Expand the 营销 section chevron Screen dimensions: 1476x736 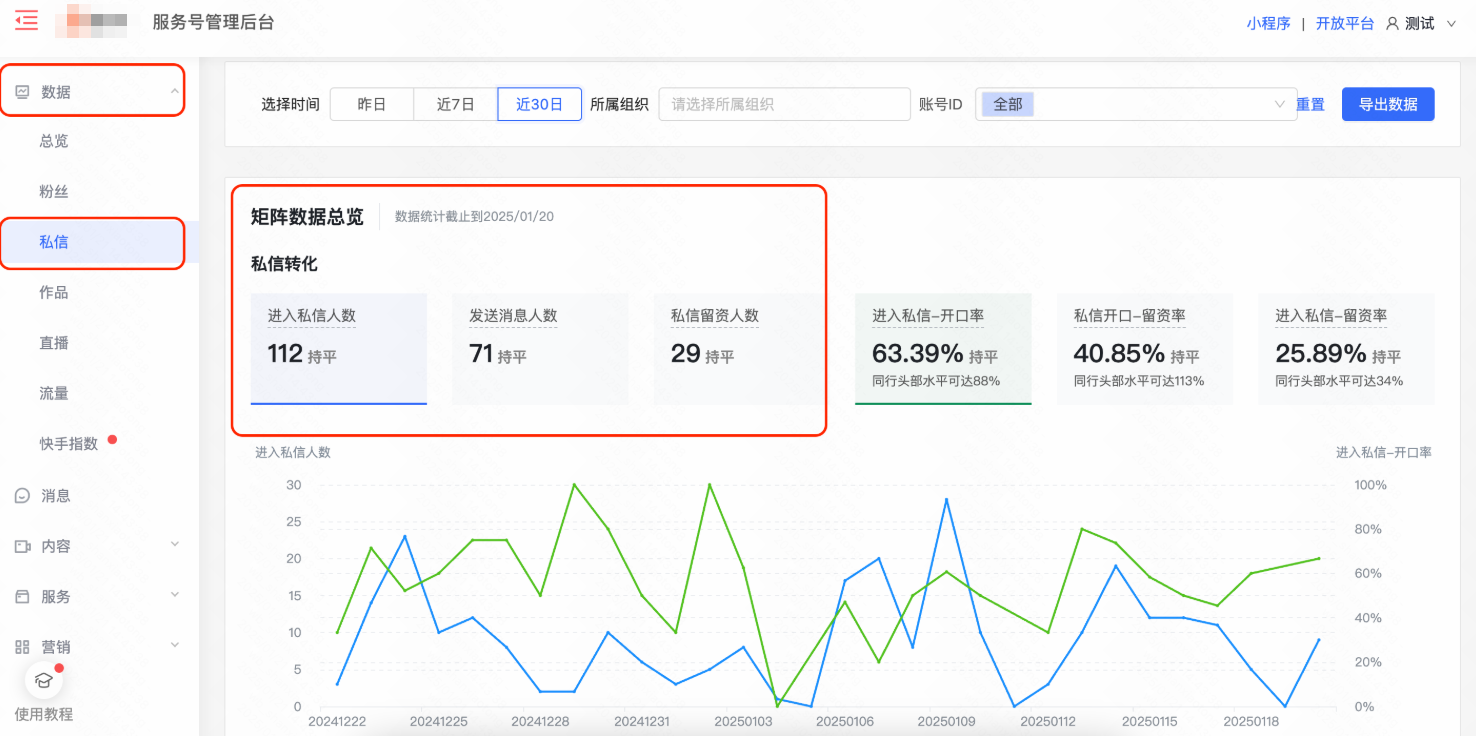175,646
